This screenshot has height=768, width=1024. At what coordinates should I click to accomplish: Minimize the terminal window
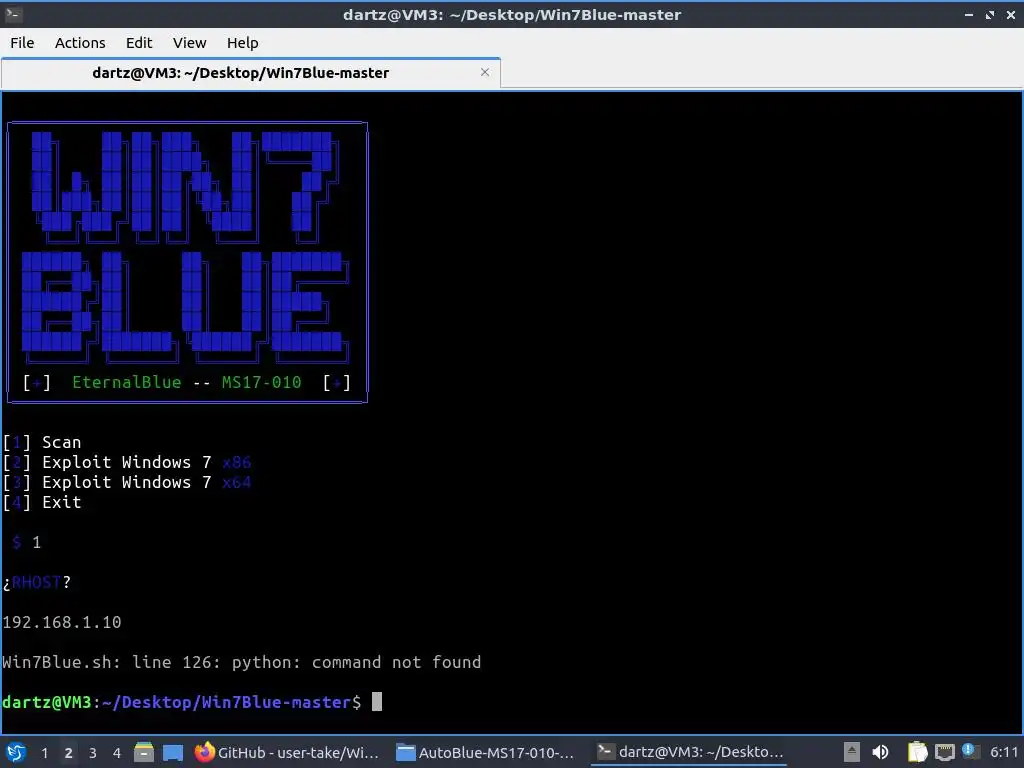(969, 14)
